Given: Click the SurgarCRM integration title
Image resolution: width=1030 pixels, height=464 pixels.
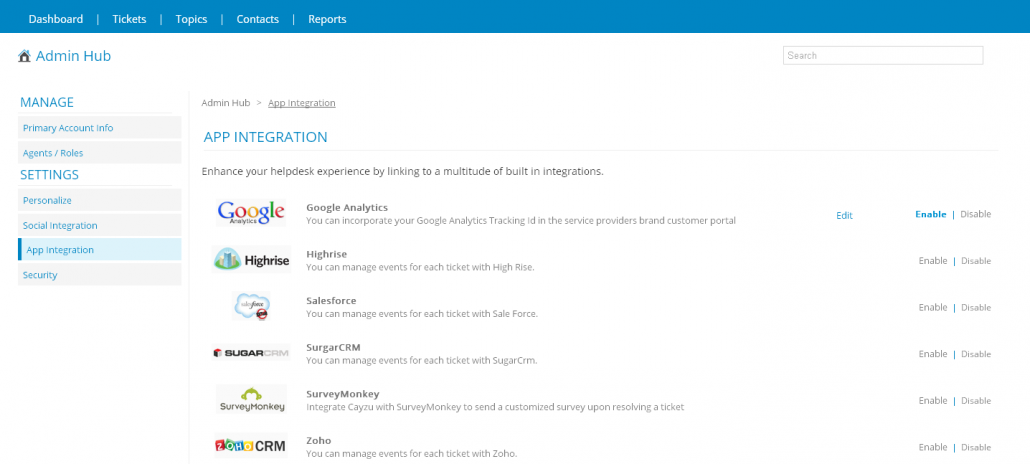Looking at the screenshot, I should tap(333, 347).
